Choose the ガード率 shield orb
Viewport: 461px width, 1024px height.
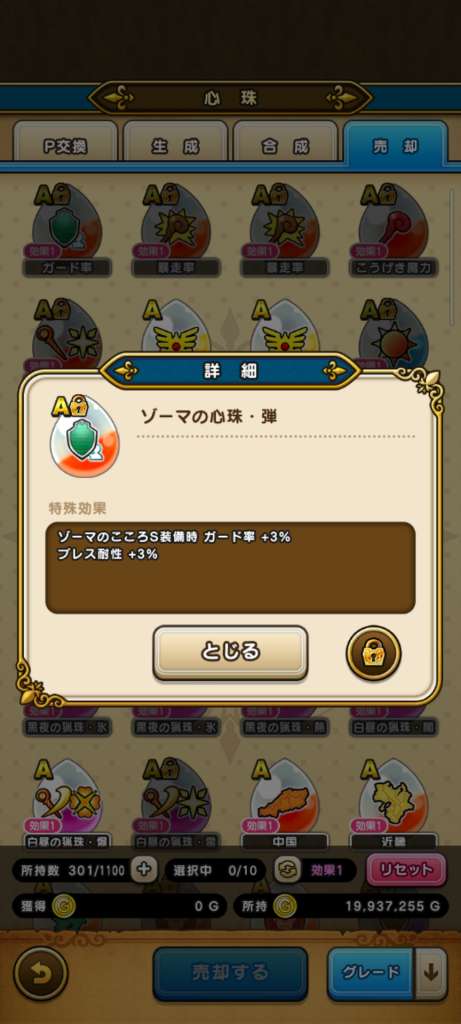(67, 229)
